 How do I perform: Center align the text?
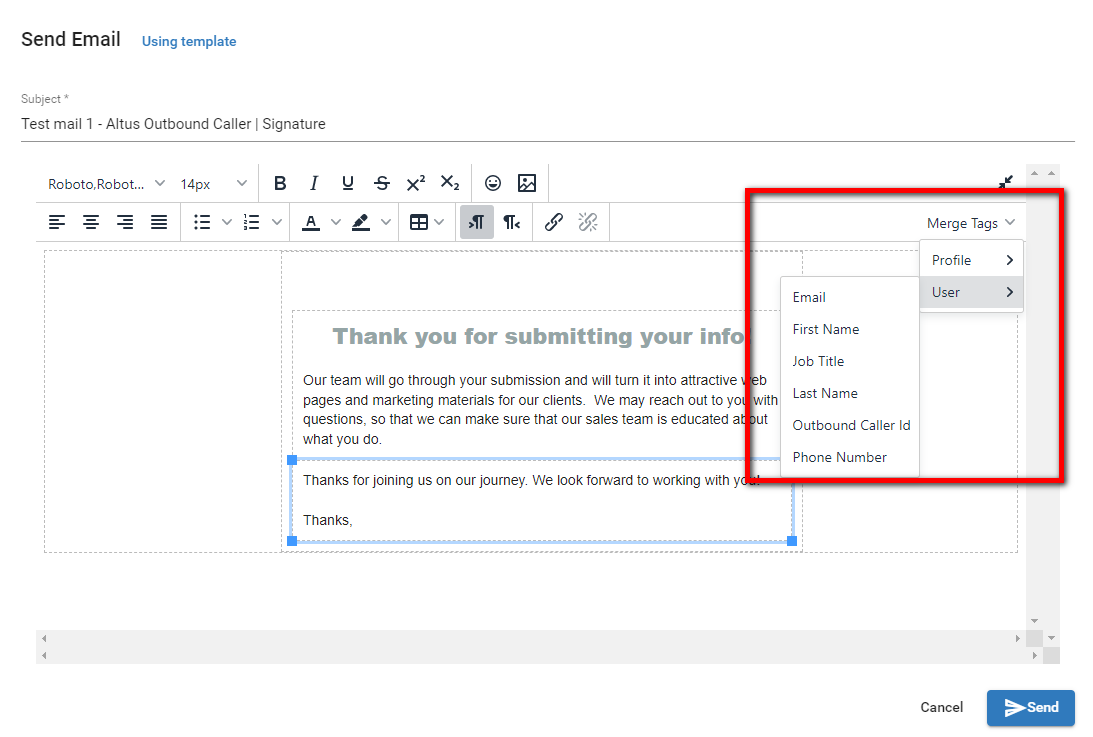[x=91, y=222]
